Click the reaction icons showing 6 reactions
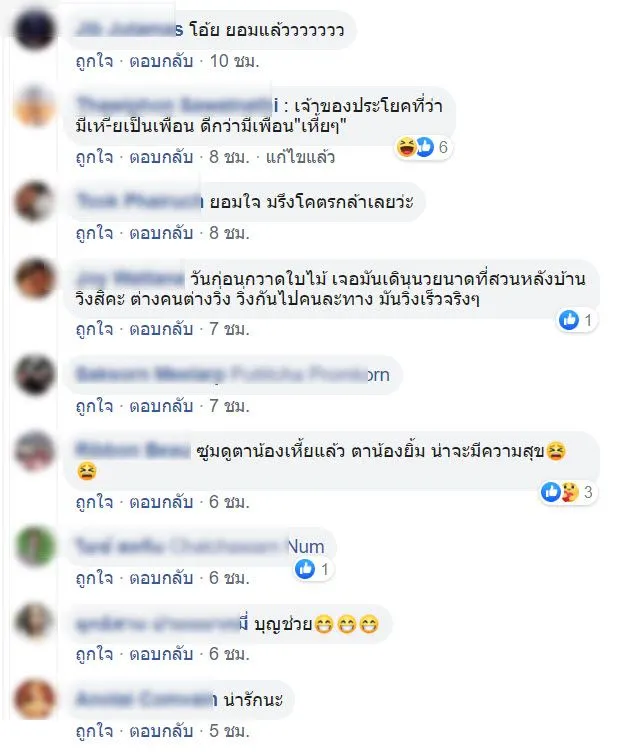 click(422, 147)
